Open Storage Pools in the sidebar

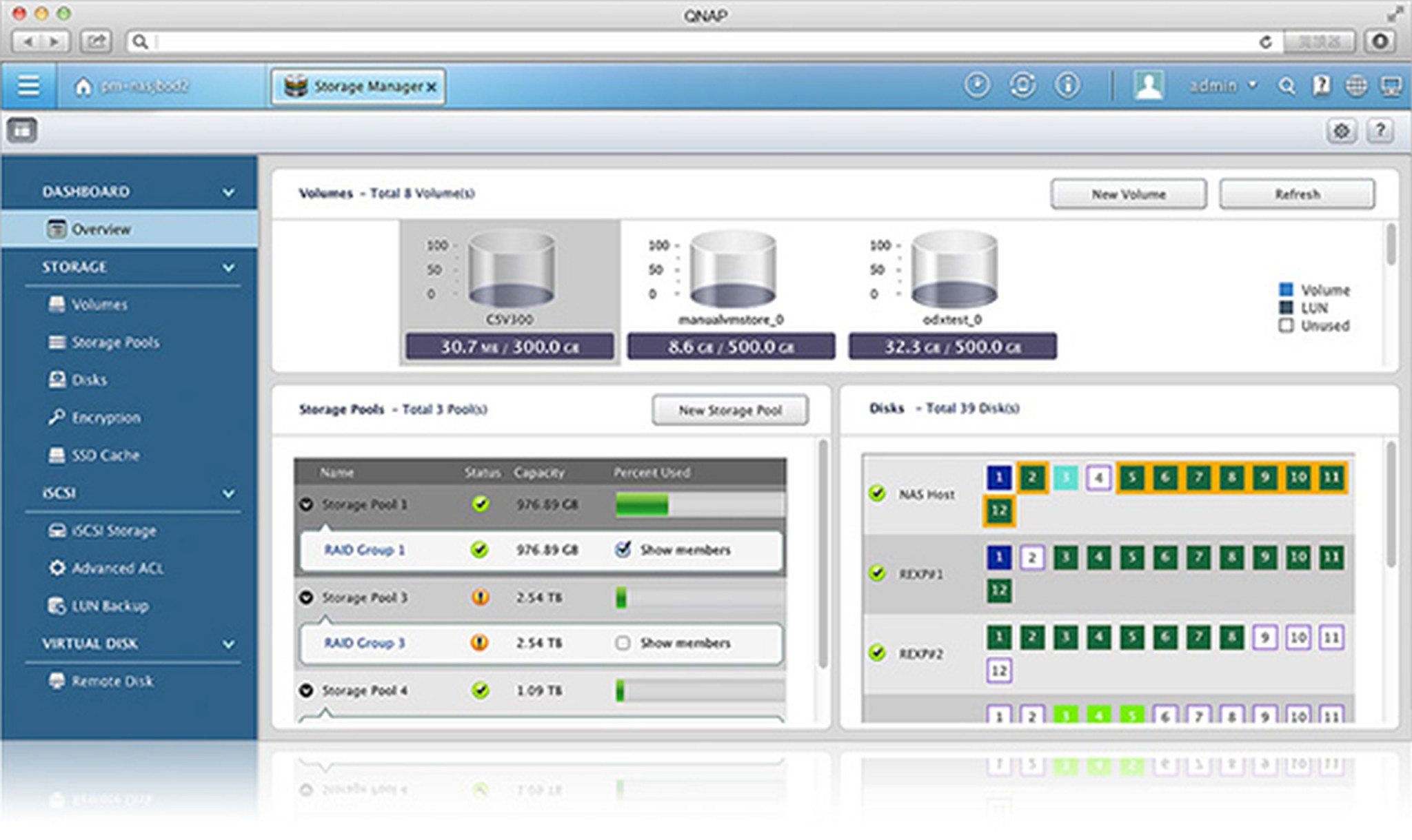(x=114, y=342)
